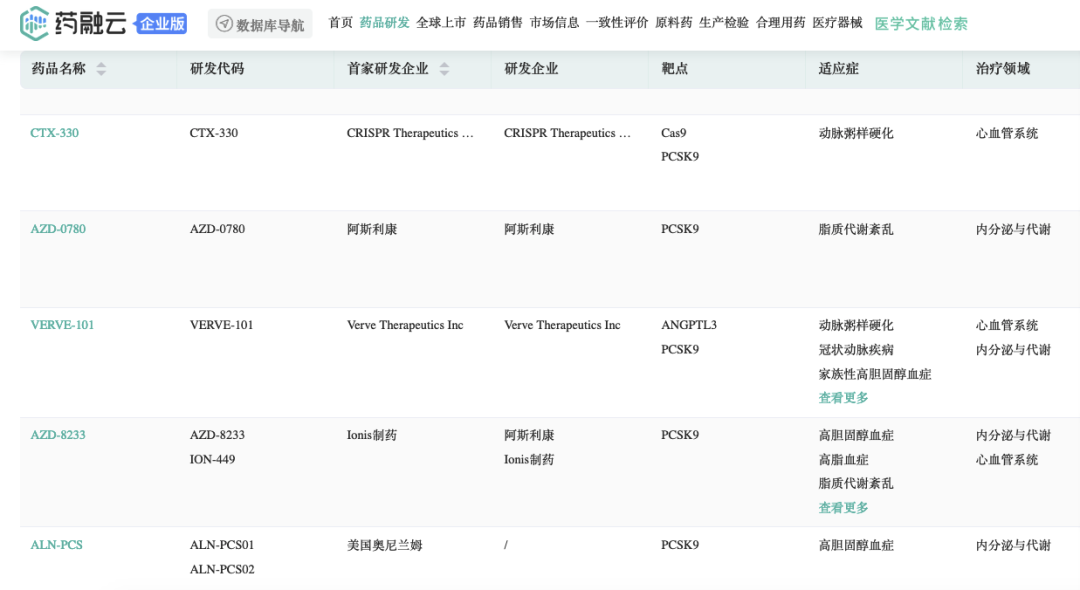Open 医学文献检索 link
This screenshot has width=1080, height=590.
click(x=921, y=23)
